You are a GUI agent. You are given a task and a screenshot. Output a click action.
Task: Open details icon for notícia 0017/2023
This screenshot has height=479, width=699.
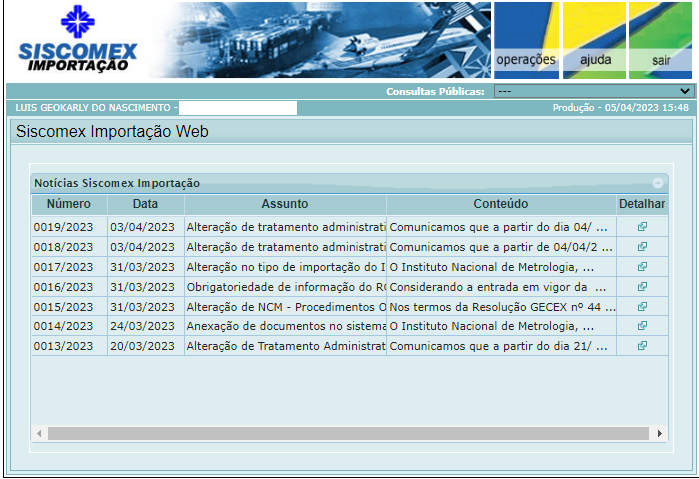click(x=642, y=267)
